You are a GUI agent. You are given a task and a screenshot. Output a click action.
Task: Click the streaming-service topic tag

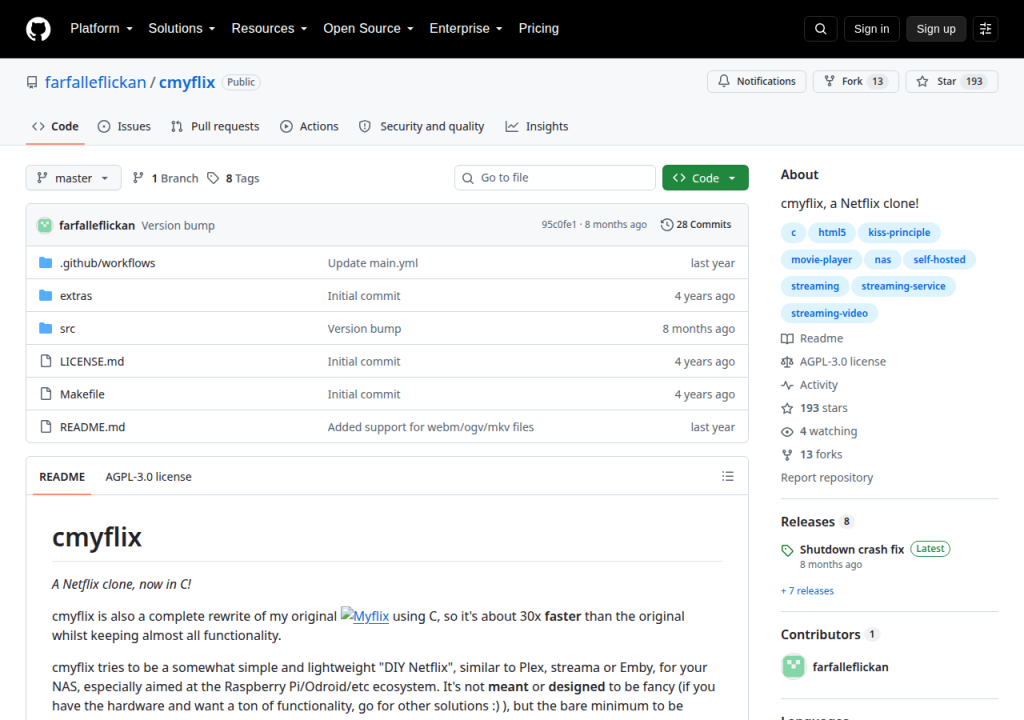903,286
